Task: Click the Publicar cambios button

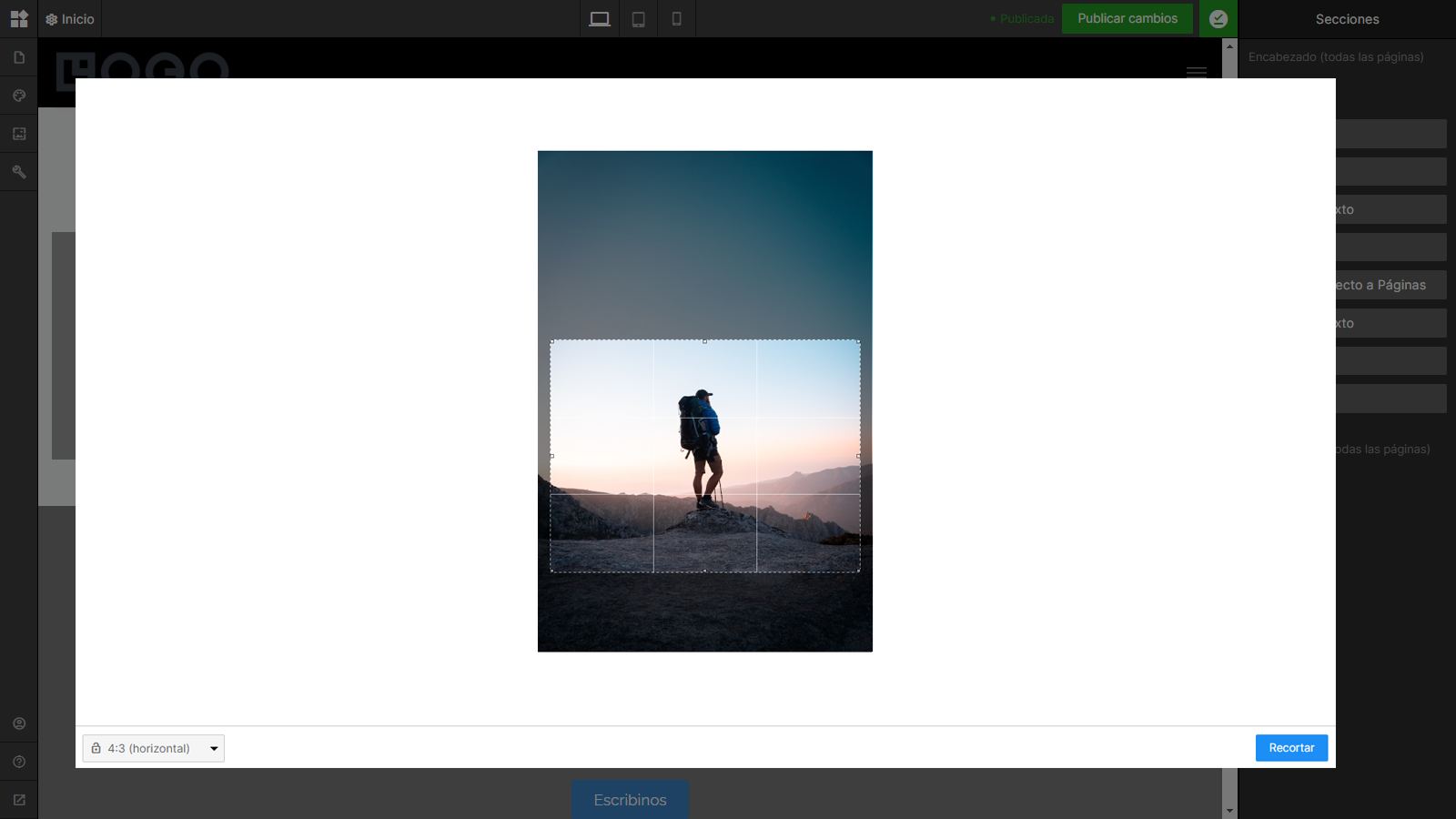Action: (x=1127, y=18)
